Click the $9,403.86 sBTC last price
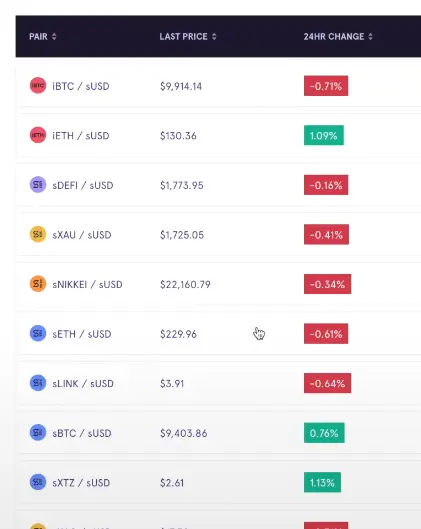 (x=184, y=433)
